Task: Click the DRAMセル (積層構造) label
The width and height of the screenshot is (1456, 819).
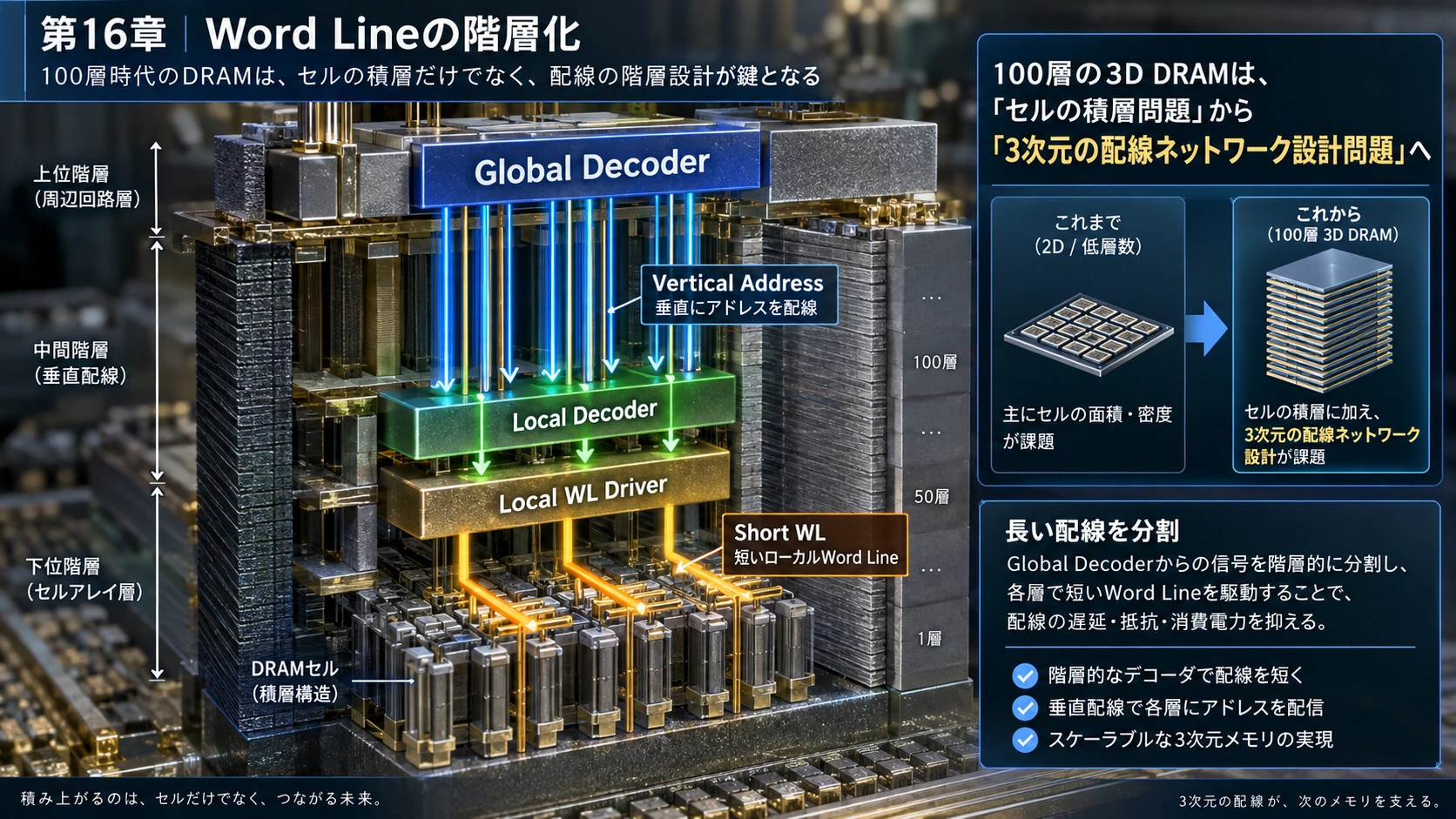Action: tap(294, 681)
